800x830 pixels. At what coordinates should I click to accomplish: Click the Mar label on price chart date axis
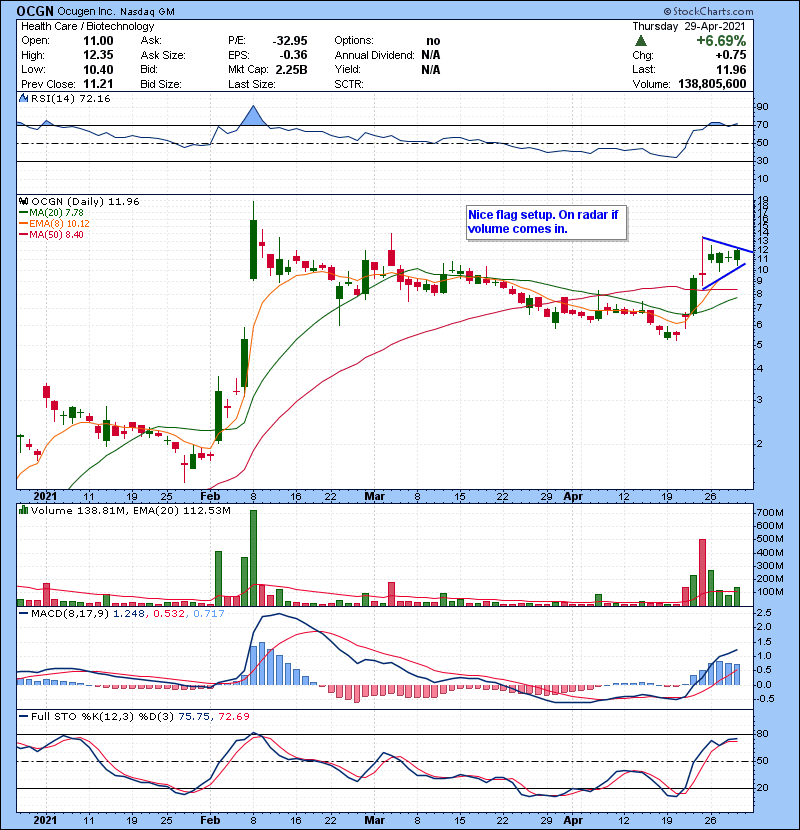[374, 497]
